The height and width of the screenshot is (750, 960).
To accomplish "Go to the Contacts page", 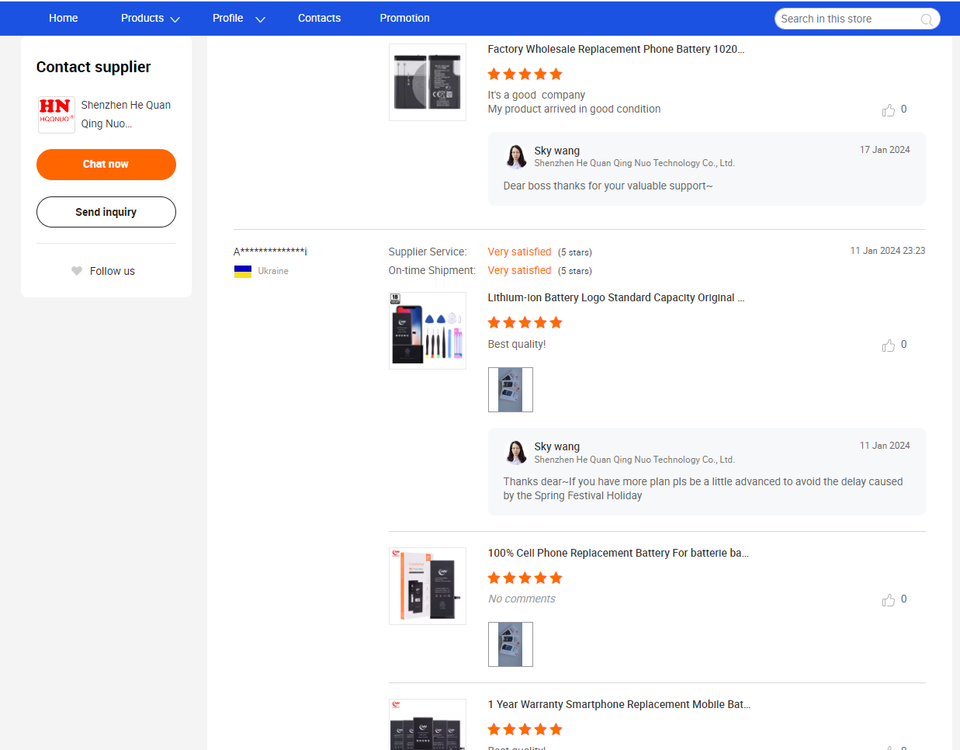I will [319, 18].
